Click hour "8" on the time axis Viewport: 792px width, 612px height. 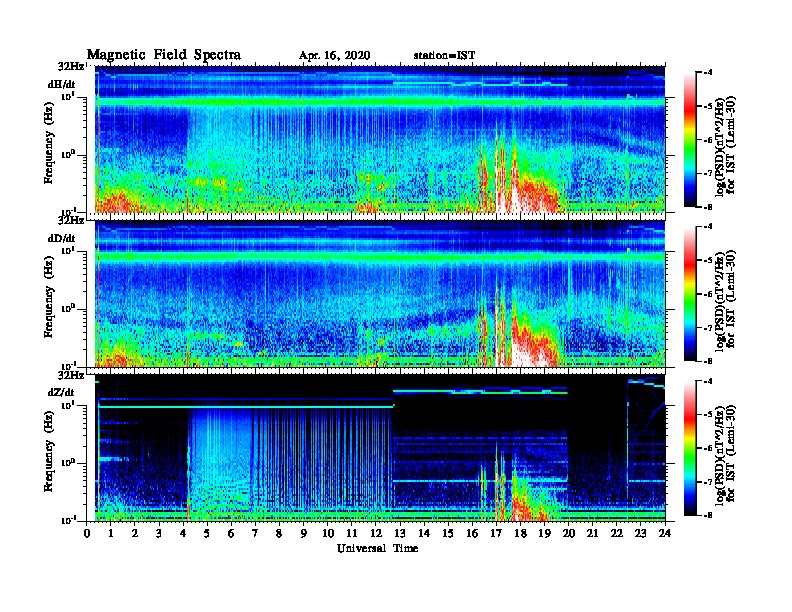point(279,533)
